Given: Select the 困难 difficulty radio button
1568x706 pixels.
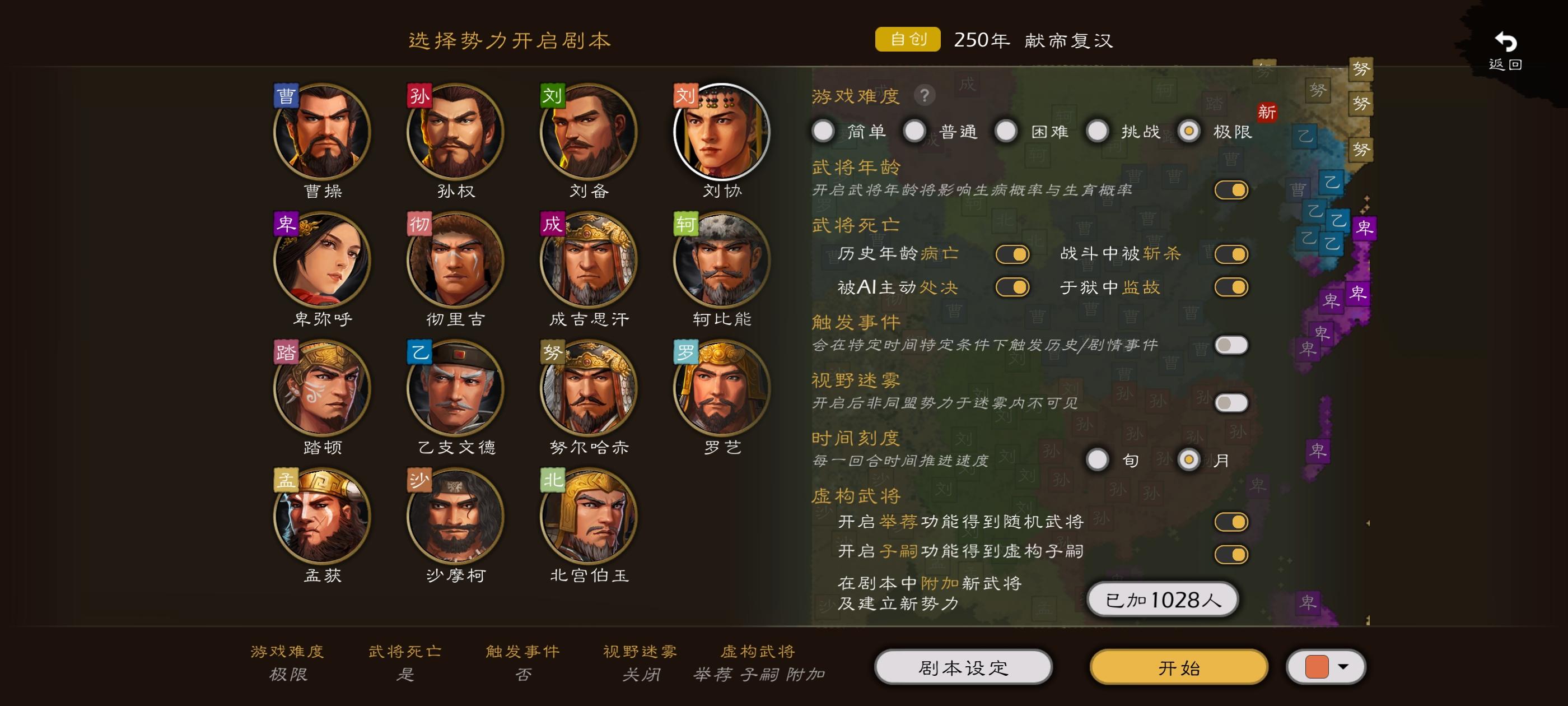Looking at the screenshot, I should pyautogui.click(x=1006, y=131).
